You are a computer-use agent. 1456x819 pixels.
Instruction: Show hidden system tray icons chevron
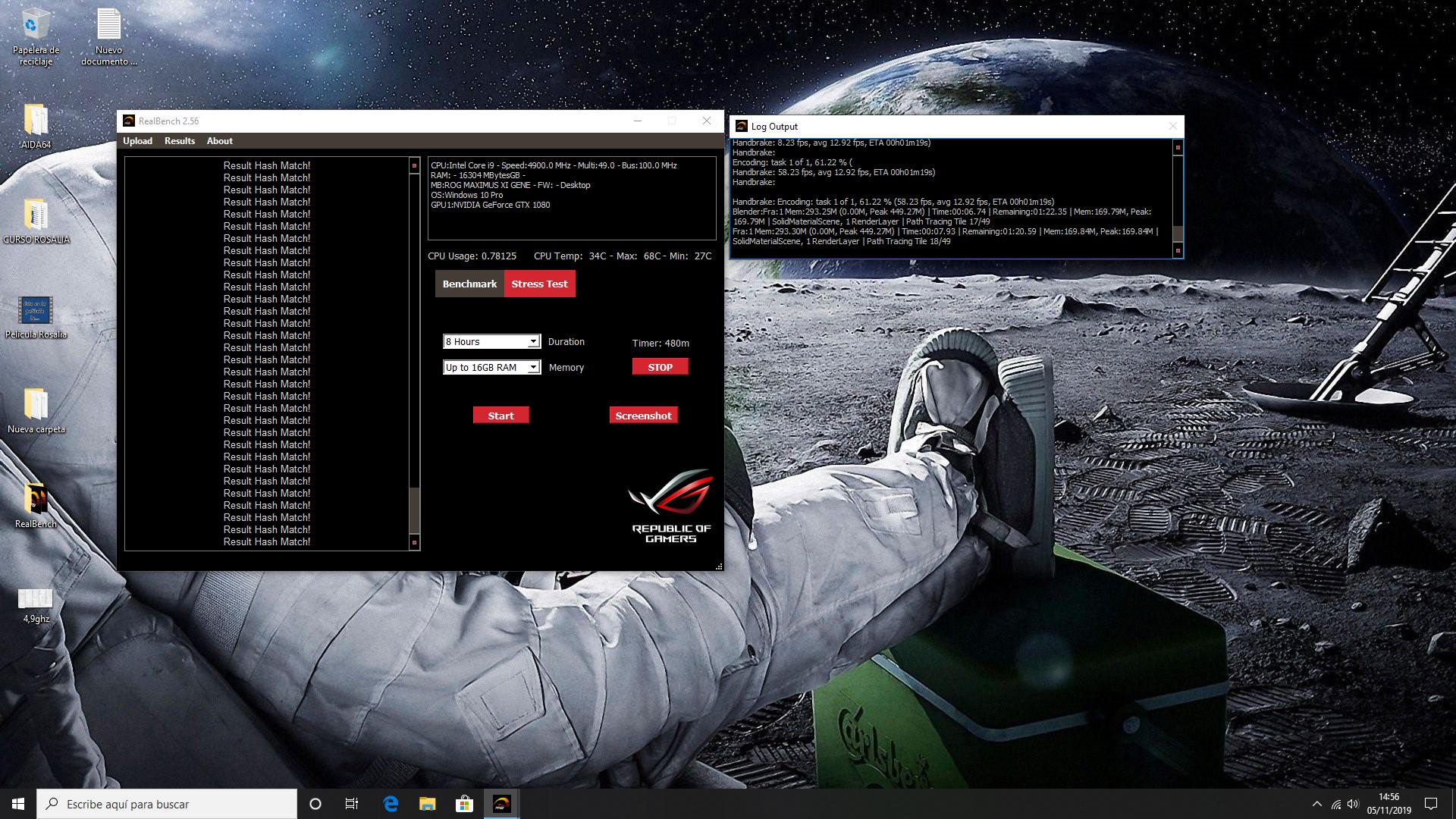pyautogui.click(x=1316, y=804)
